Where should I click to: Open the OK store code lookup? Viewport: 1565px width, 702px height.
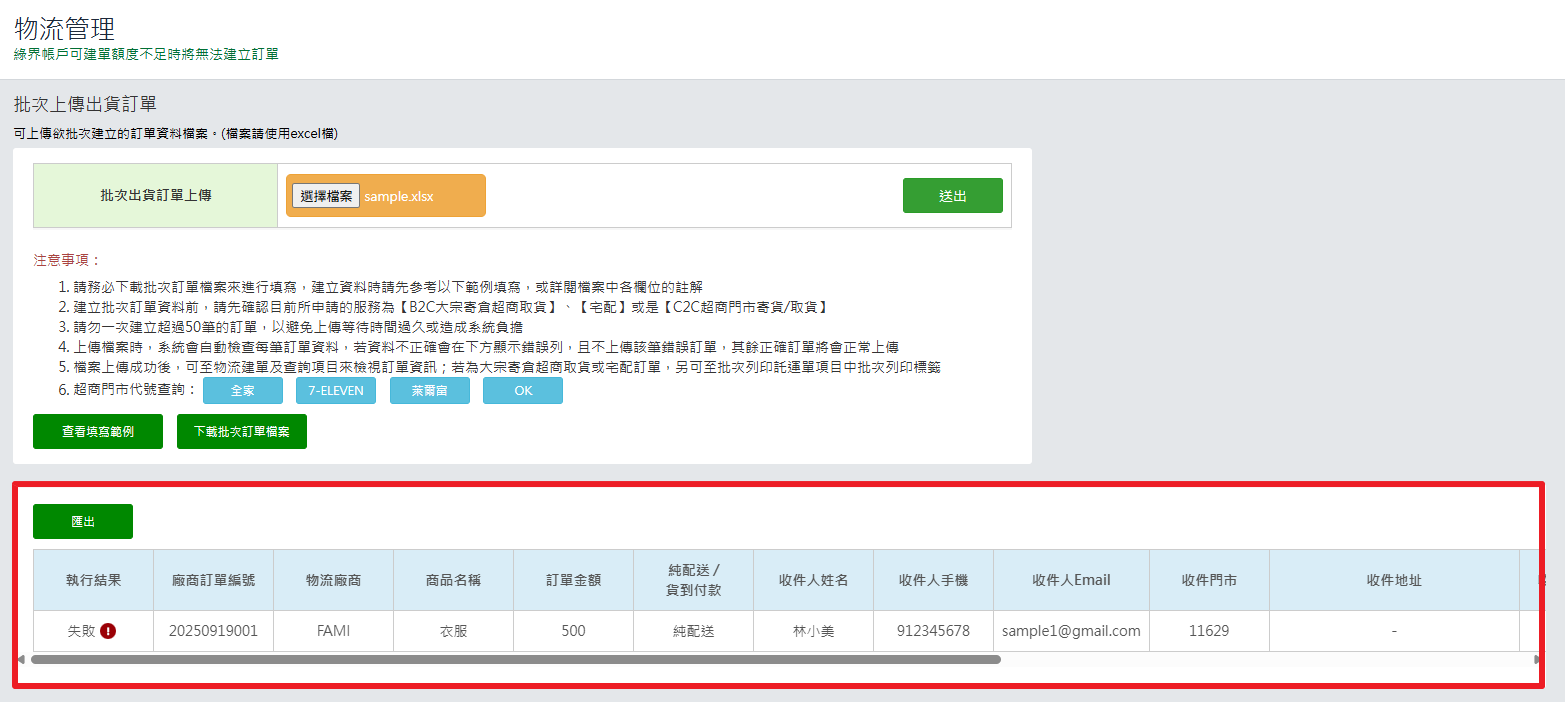pyautogui.click(x=523, y=391)
